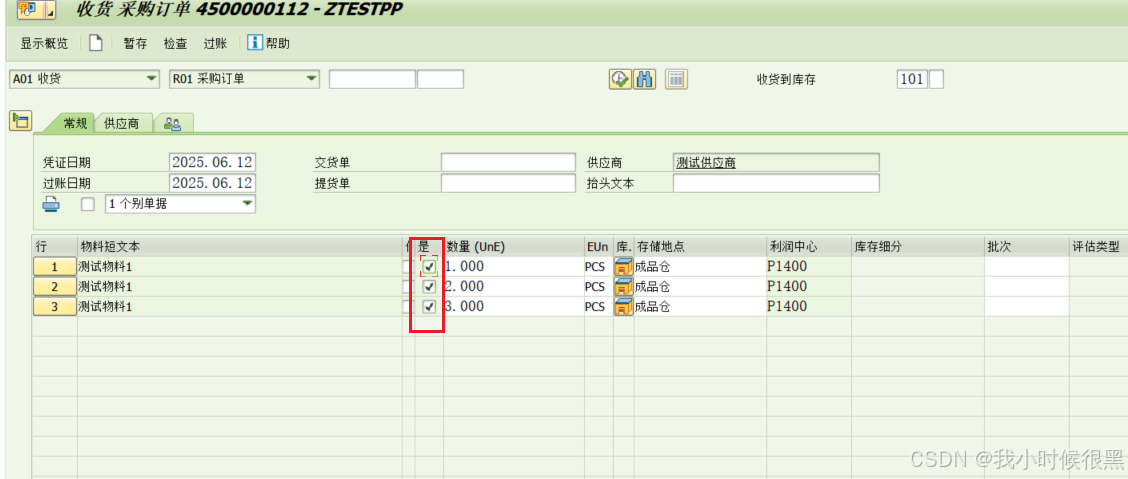Click the 提货单 input field
This screenshot has width=1128, height=479.
pos(509,183)
